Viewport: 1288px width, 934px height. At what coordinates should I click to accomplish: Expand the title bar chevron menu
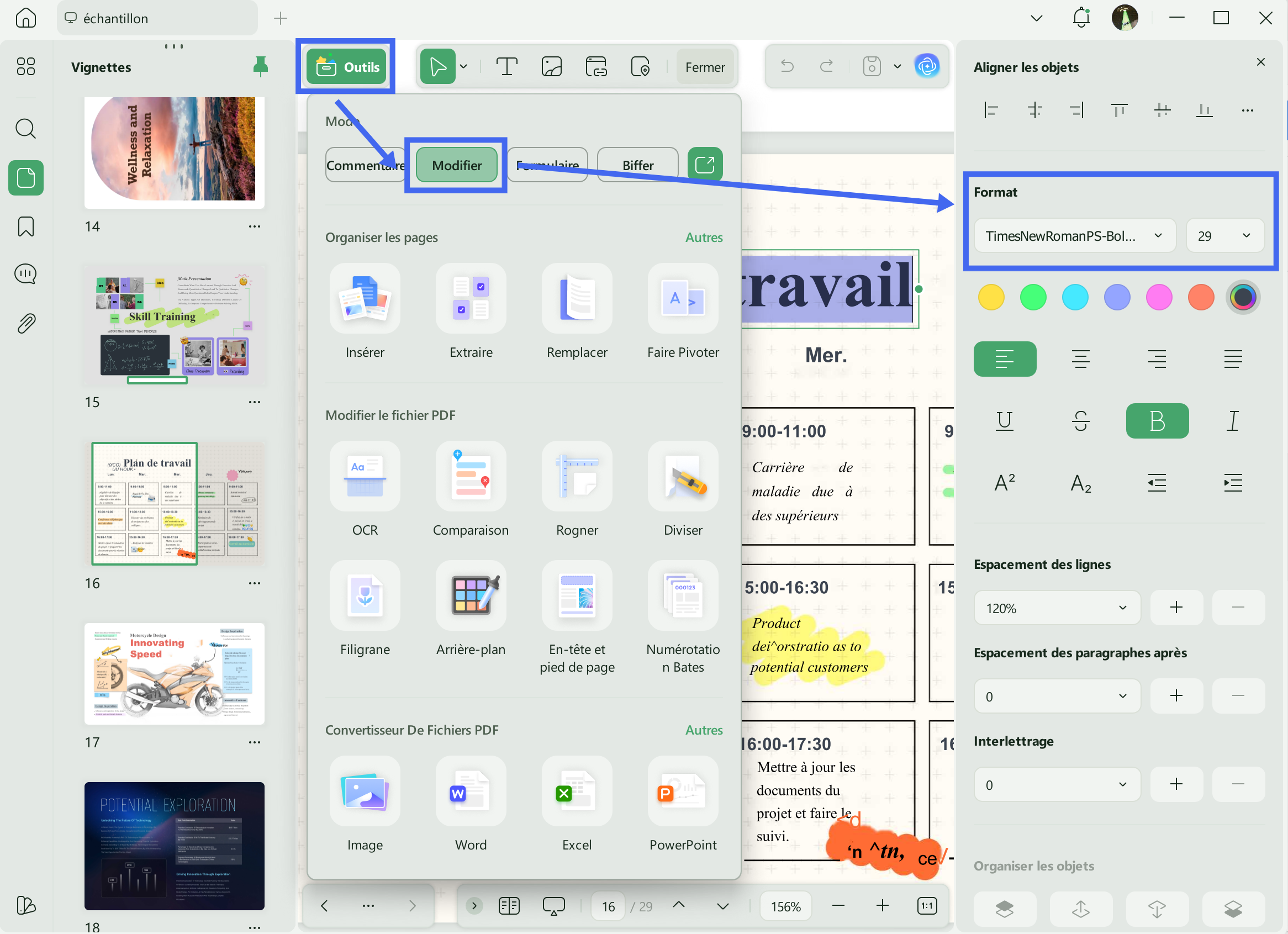point(1036,18)
